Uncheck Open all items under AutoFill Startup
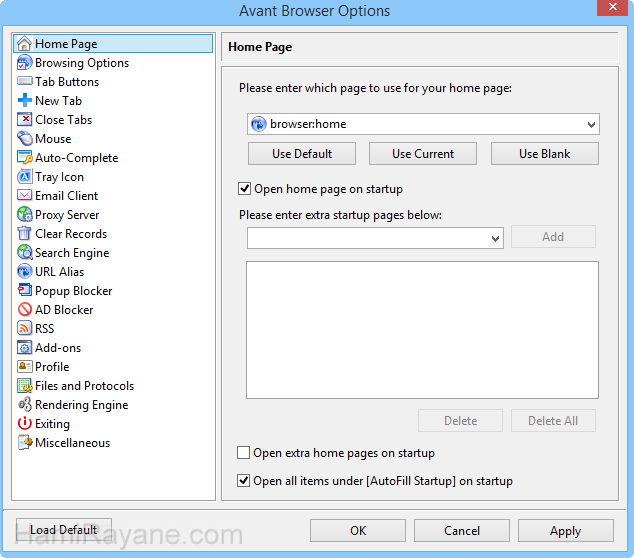The image size is (634, 558). [x=245, y=481]
